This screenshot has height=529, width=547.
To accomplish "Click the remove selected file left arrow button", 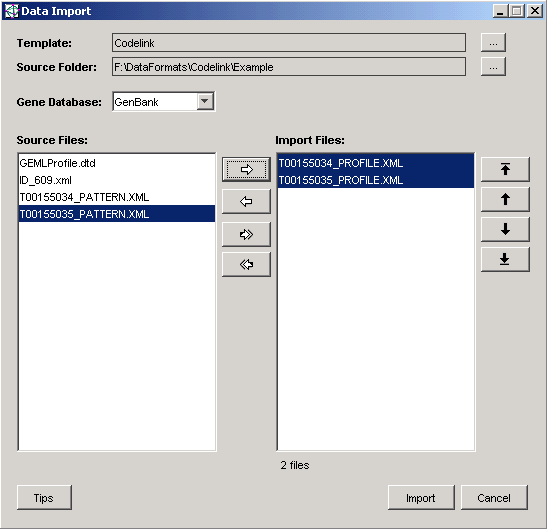I will click(x=246, y=201).
